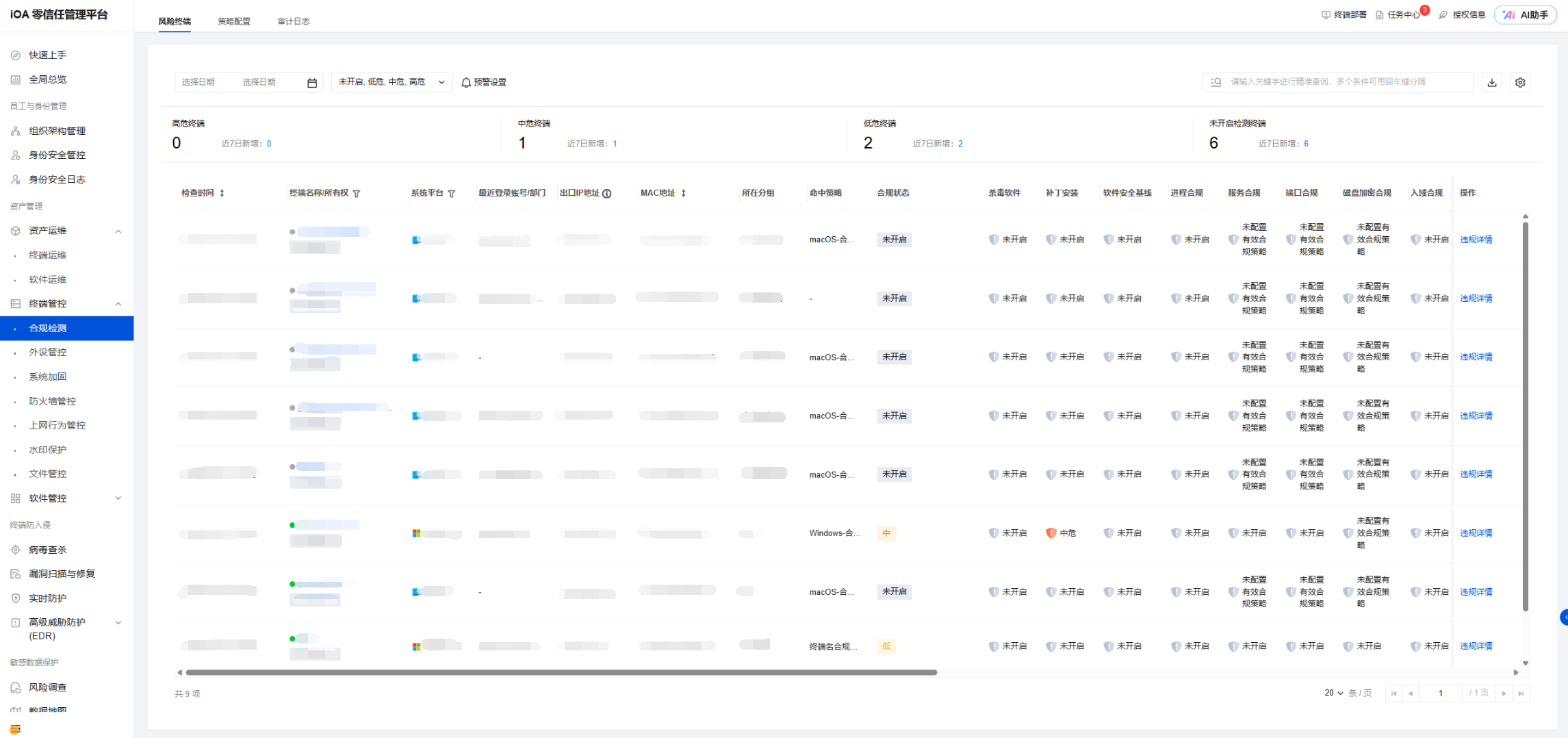This screenshot has height=738, width=1568.
Task: Open 违规详情 for the Windows-合规 row
Action: [x=1476, y=533]
